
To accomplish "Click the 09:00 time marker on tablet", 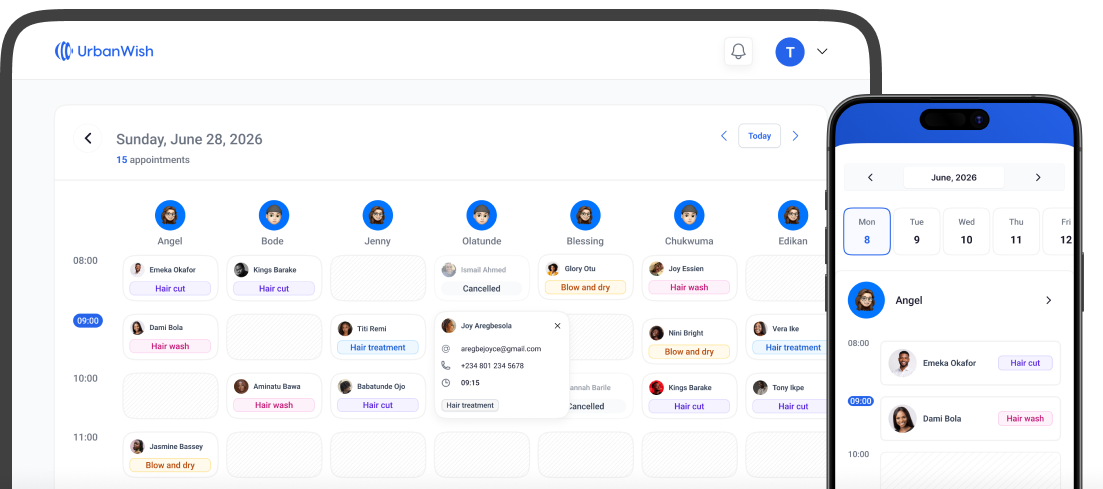I will [88, 321].
